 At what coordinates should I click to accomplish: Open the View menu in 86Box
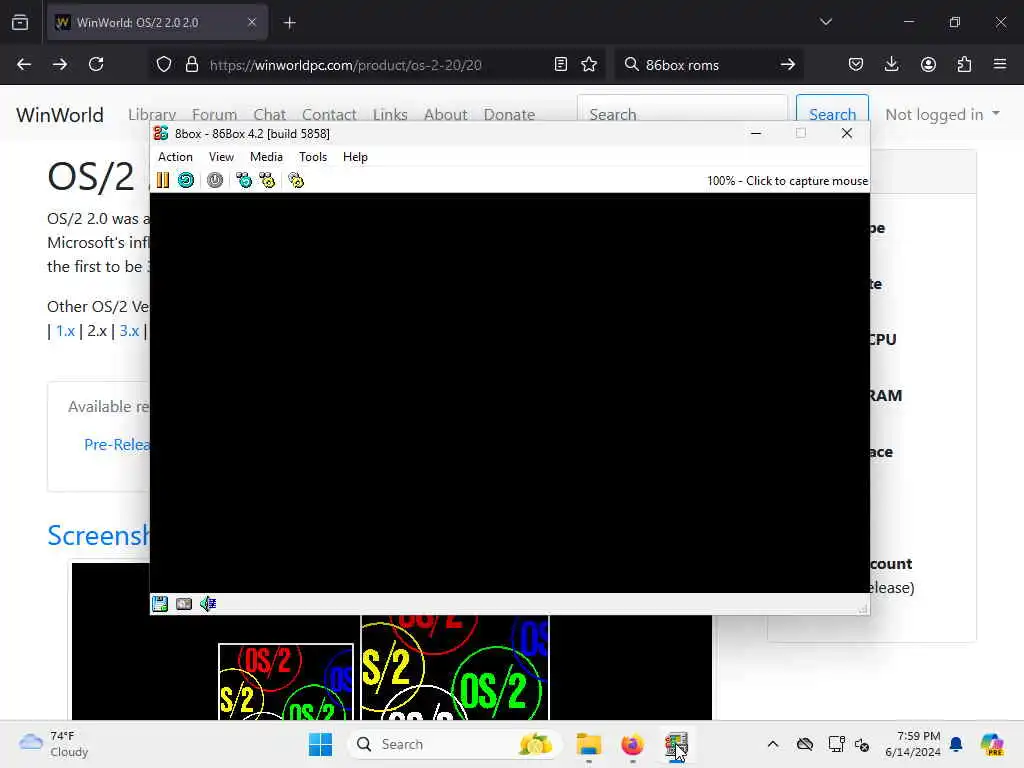click(x=221, y=157)
